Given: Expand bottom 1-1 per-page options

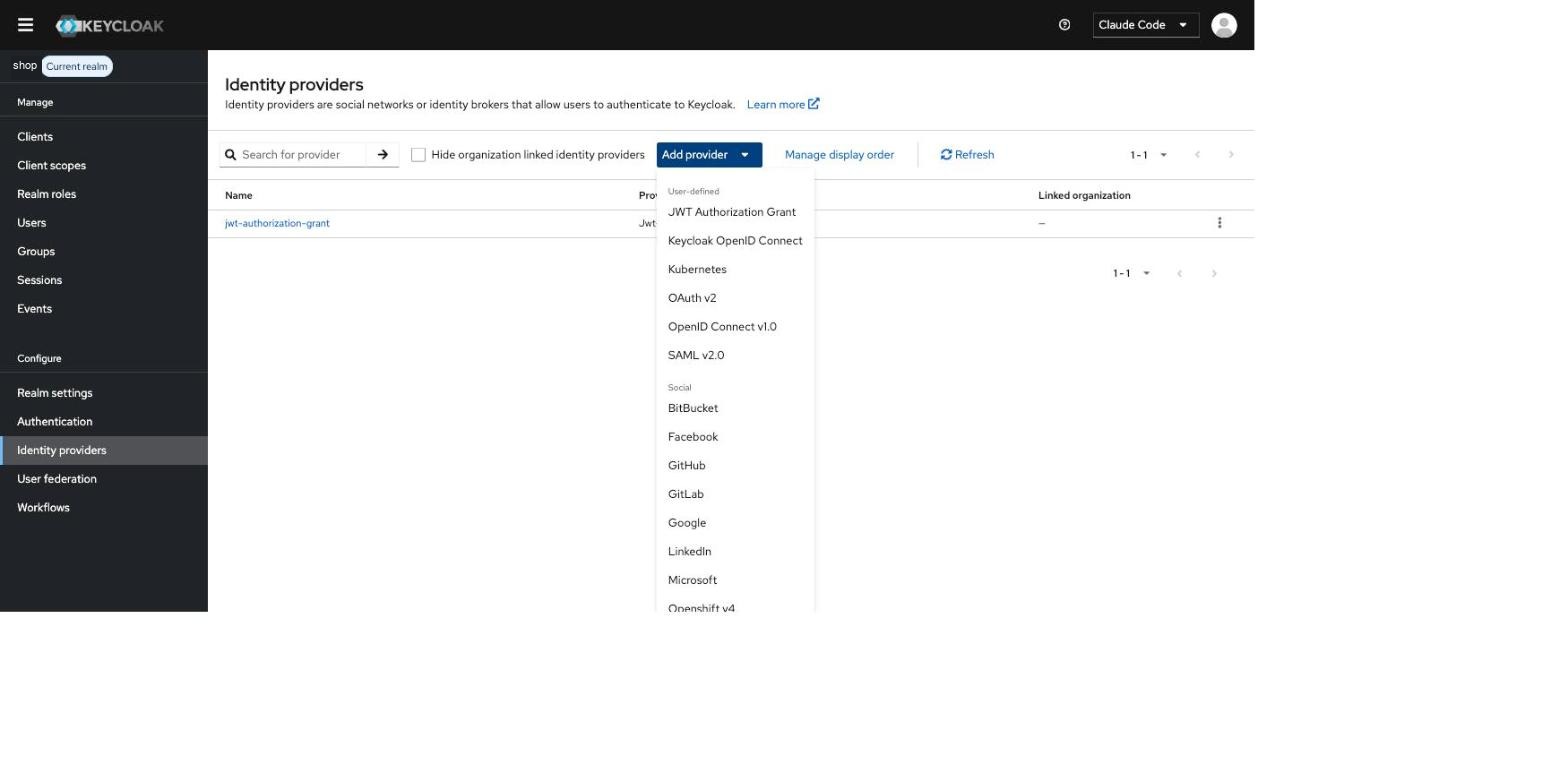Looking at the screenshot, I should tap(1131, 273).
